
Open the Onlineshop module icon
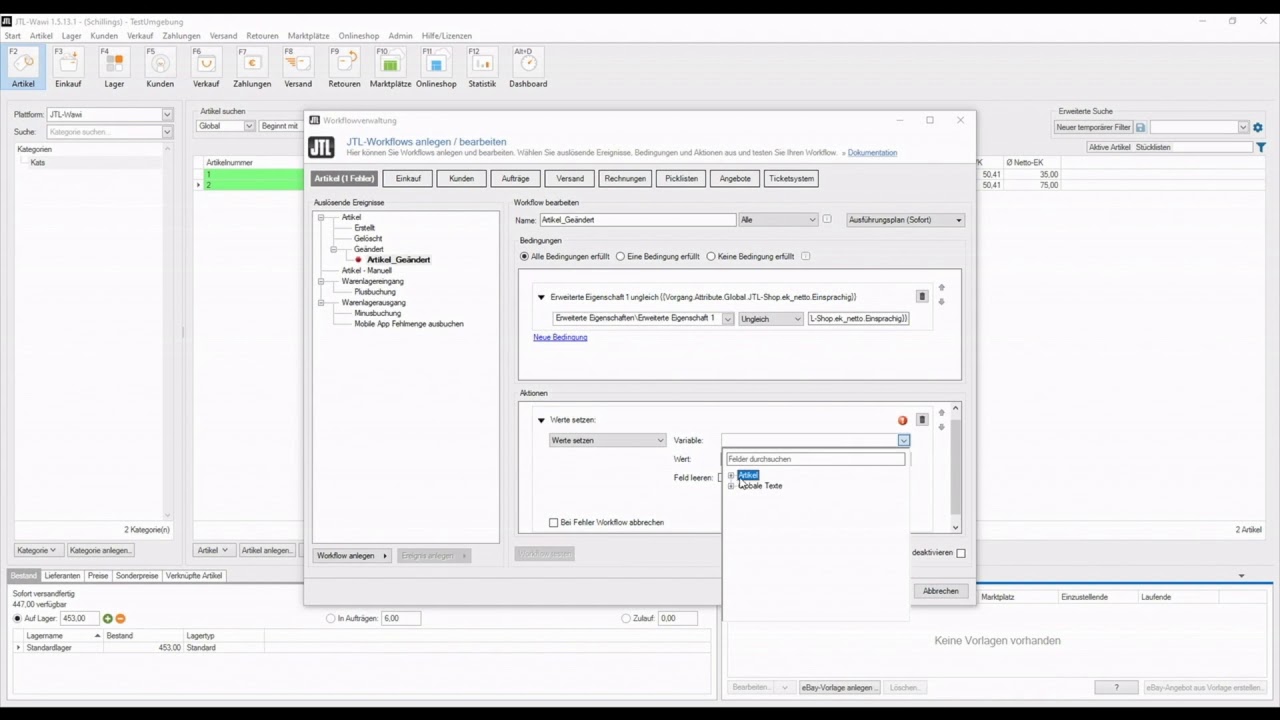[x=436, y=68]
